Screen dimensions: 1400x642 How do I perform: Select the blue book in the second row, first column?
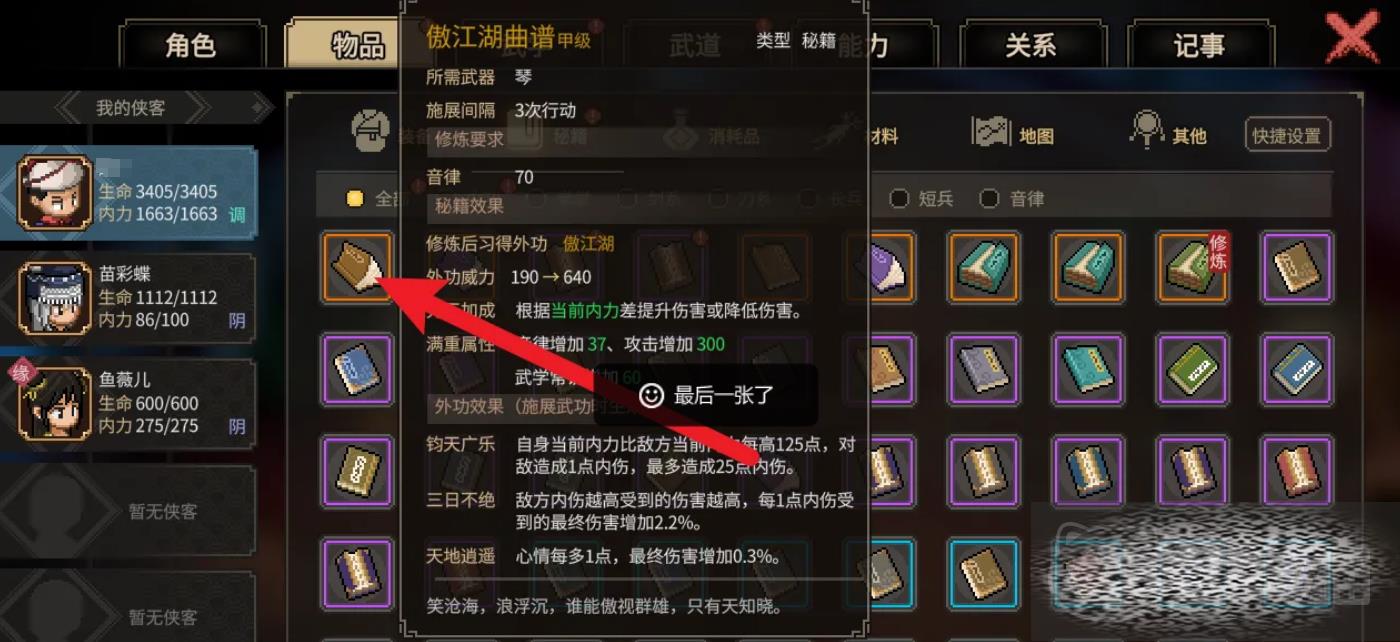pyautogui.click(x=357, y=369)
